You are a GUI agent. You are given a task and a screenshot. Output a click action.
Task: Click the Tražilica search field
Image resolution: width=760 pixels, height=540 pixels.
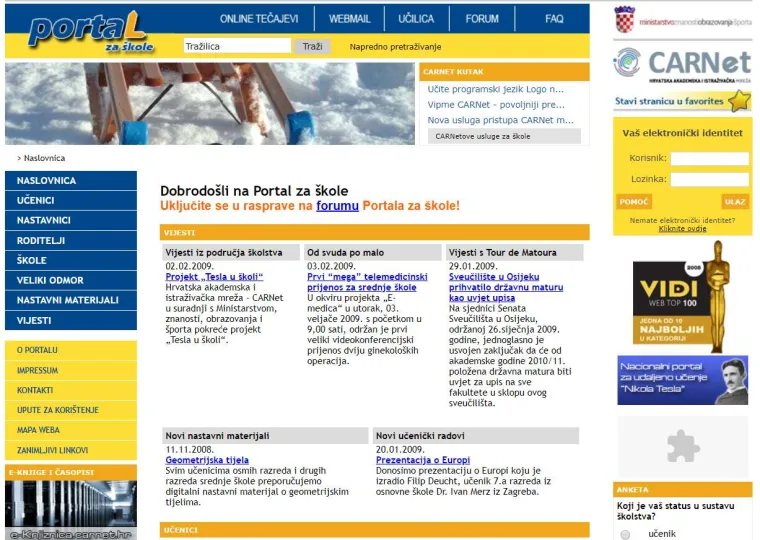238,46
